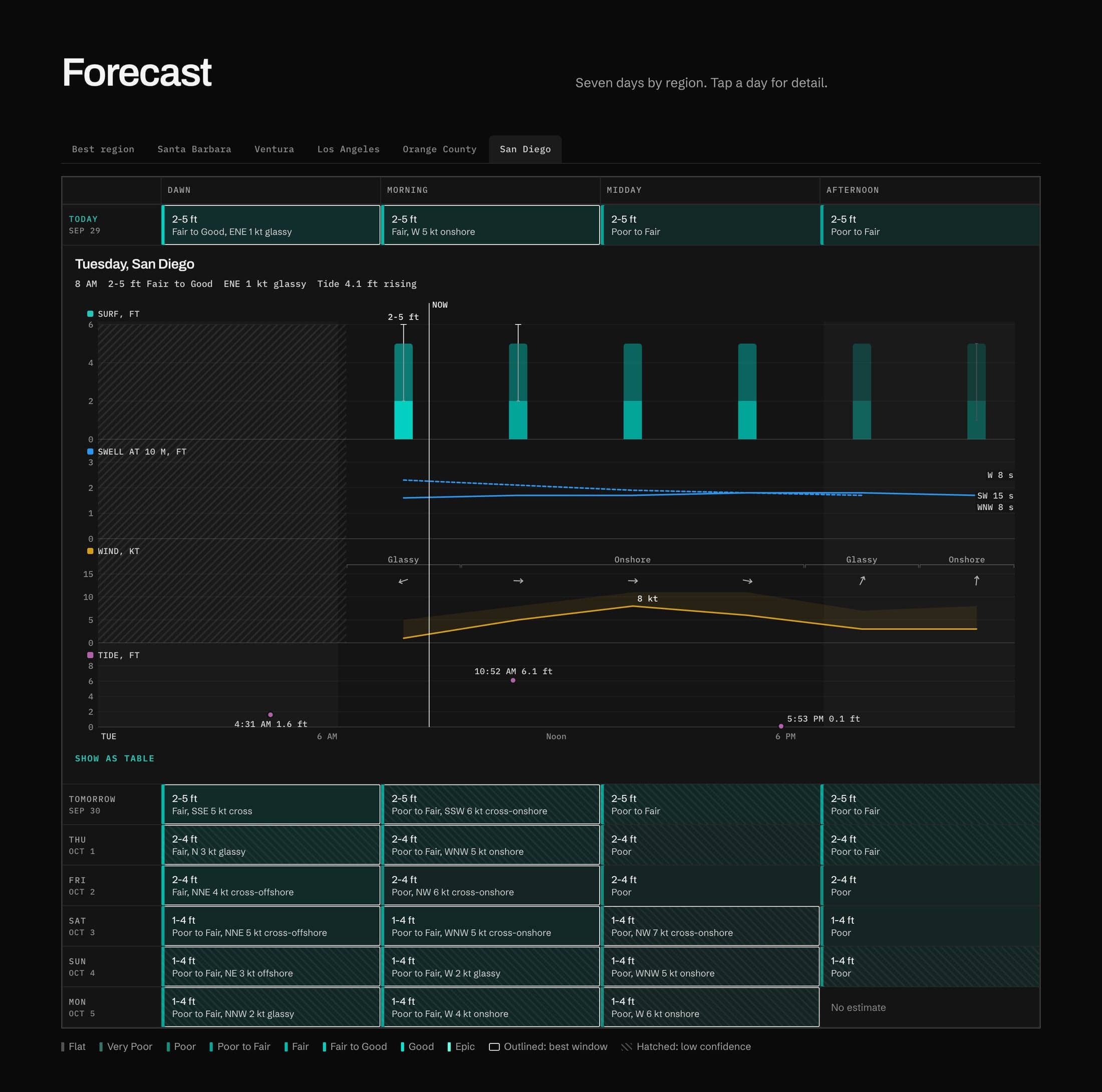This screenshot has height=1092, width=1102.
Task: Select today's Dawn cell, Fair to Good
Action: 271,225
